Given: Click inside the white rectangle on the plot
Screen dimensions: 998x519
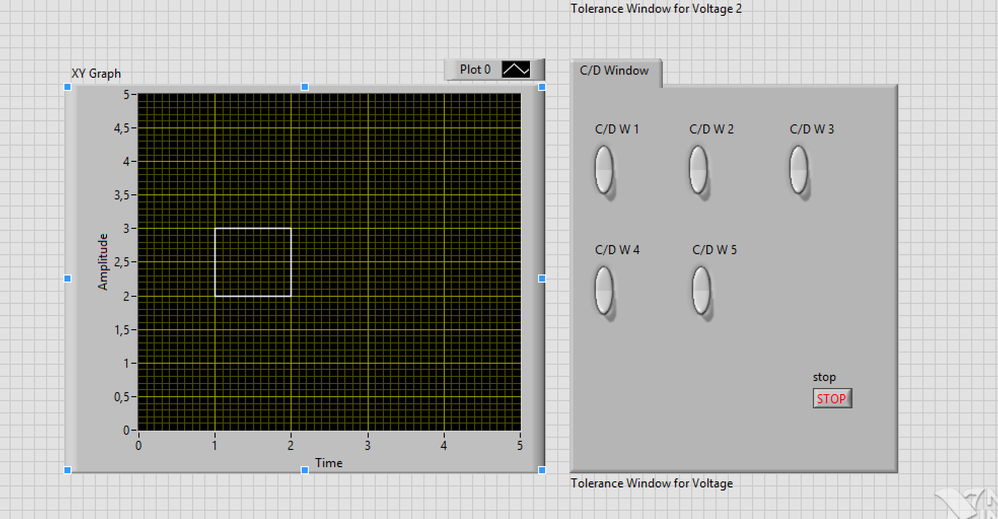Looking at the screenshot, I should (253, 262).
